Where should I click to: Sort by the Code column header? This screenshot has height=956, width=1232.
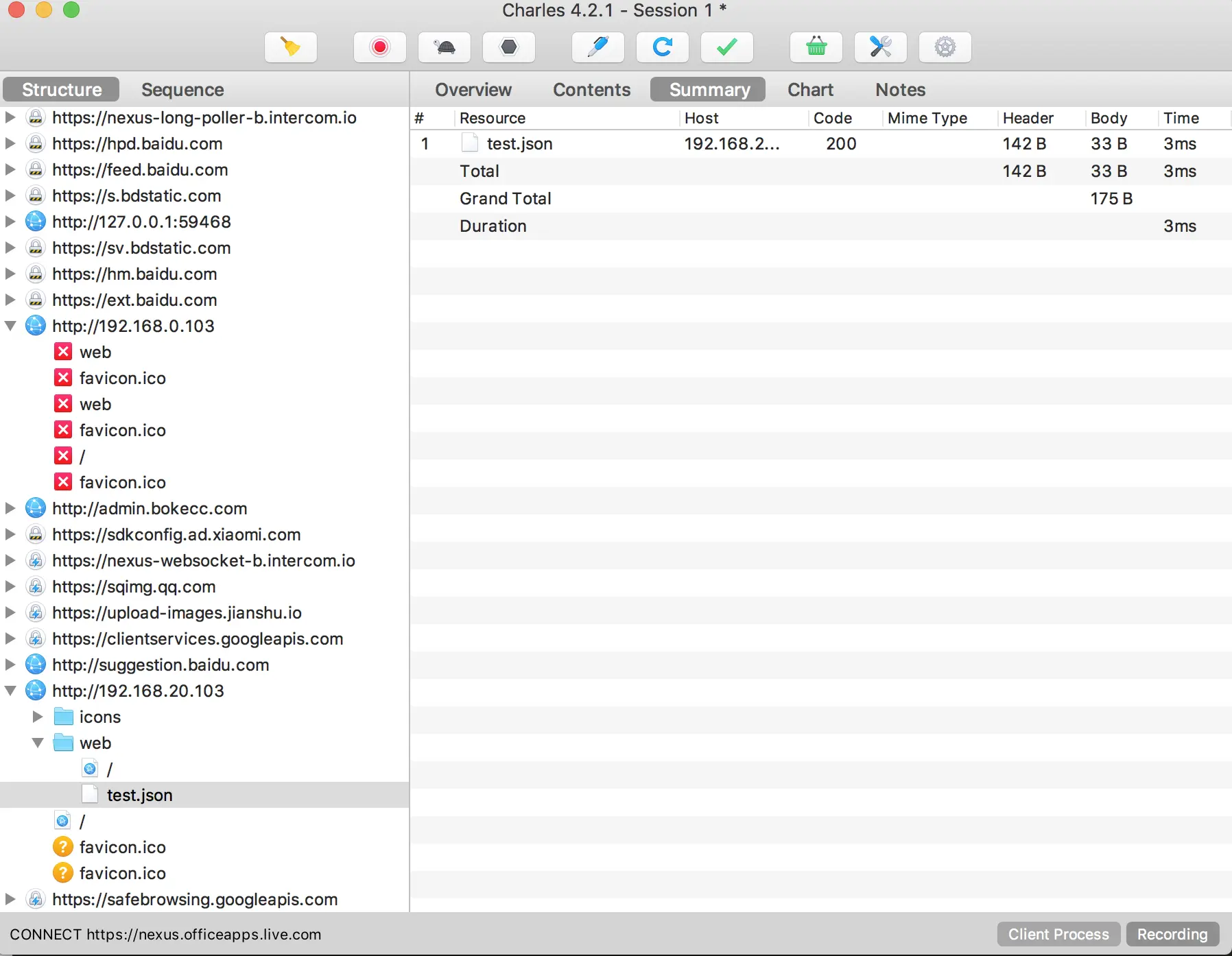pyautogui.click(x=845, y=118)
